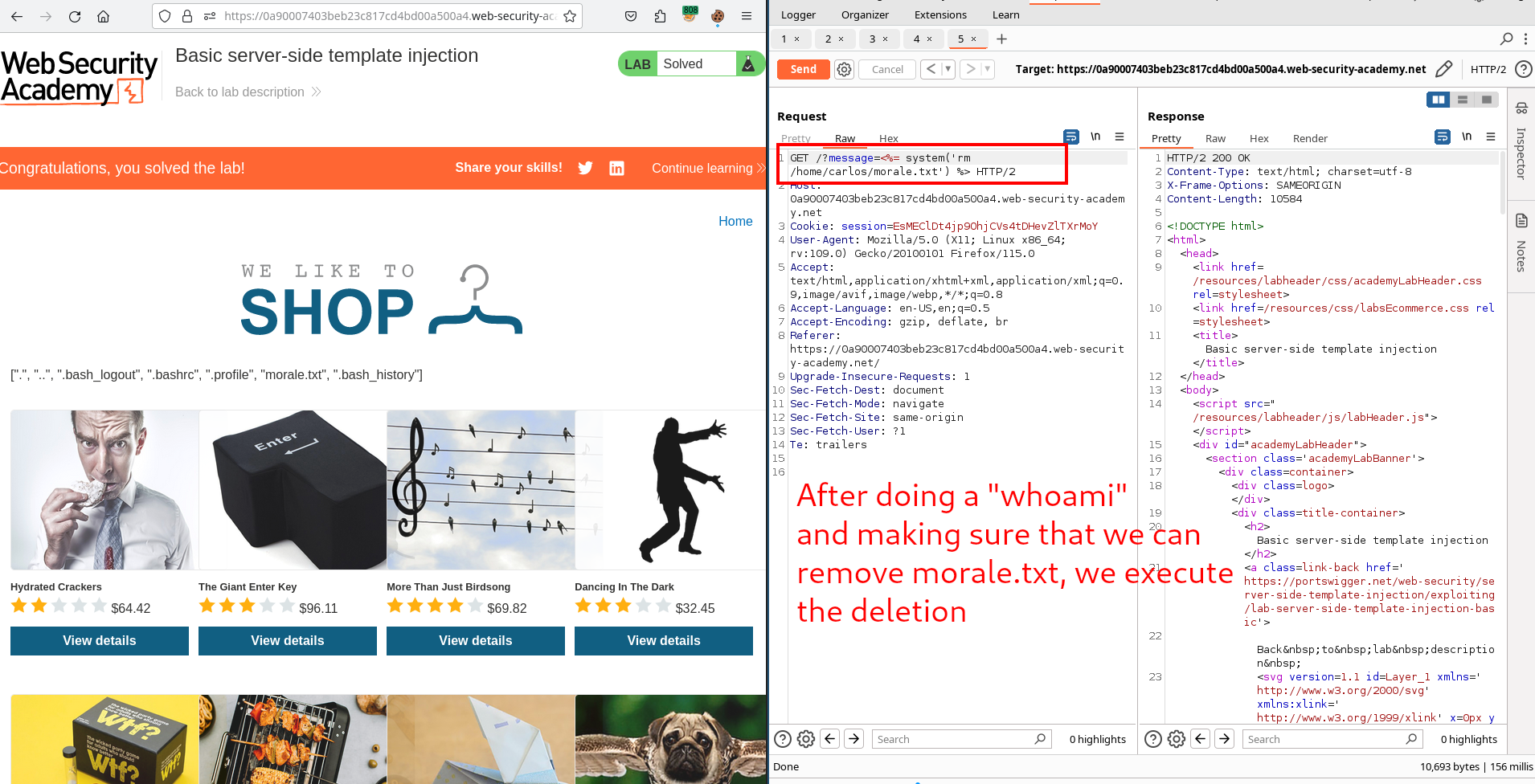The image size is (1535, 784).
Task: Close Repeater tab 1
Action: 796,39
